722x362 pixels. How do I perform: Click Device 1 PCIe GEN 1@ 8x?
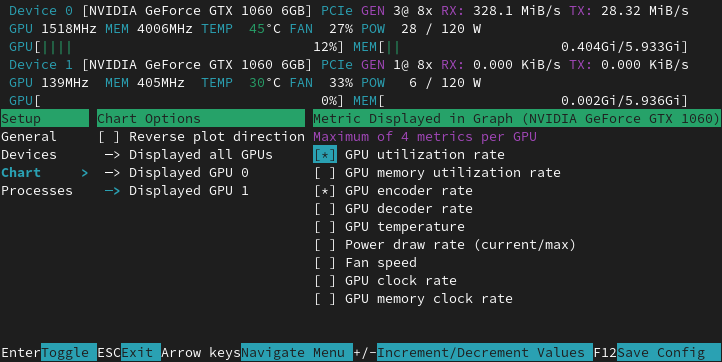(x=377, y=65)
